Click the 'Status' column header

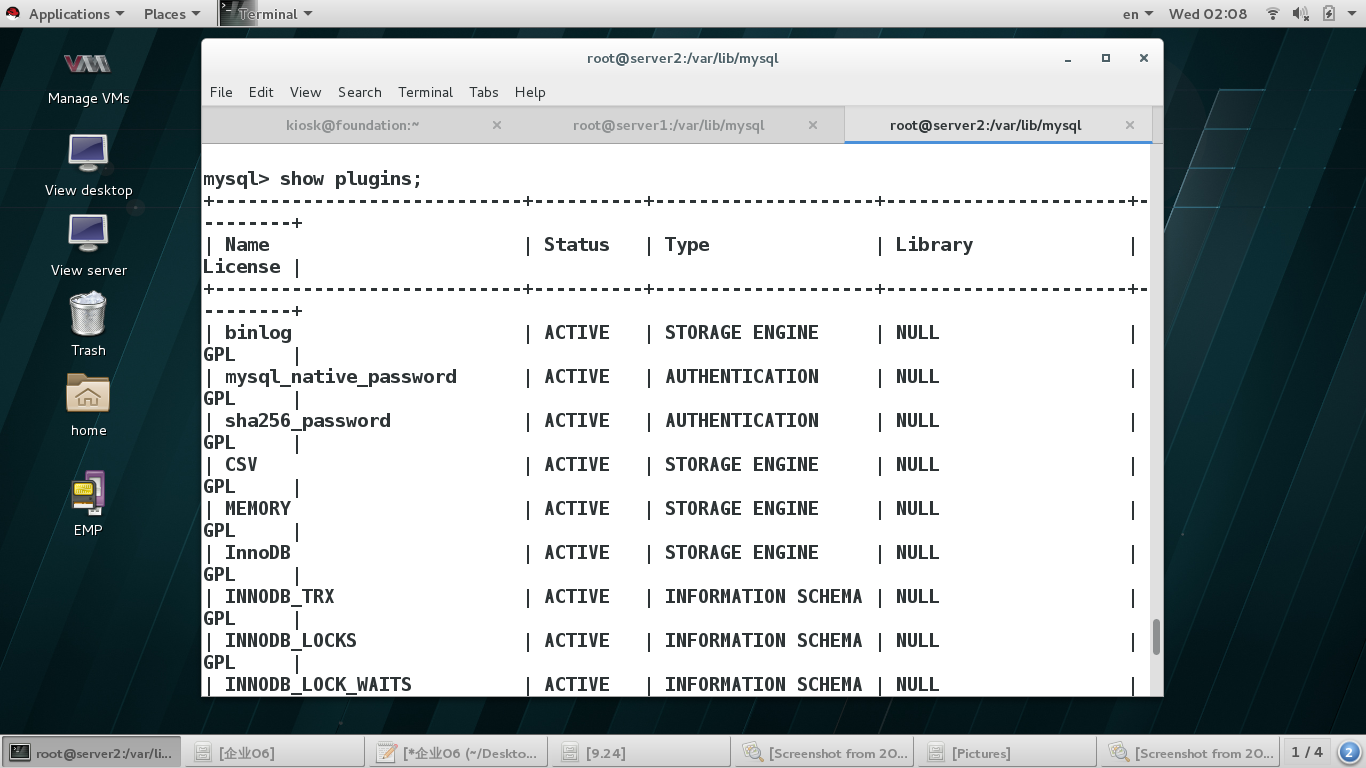[x=577, y=245]
